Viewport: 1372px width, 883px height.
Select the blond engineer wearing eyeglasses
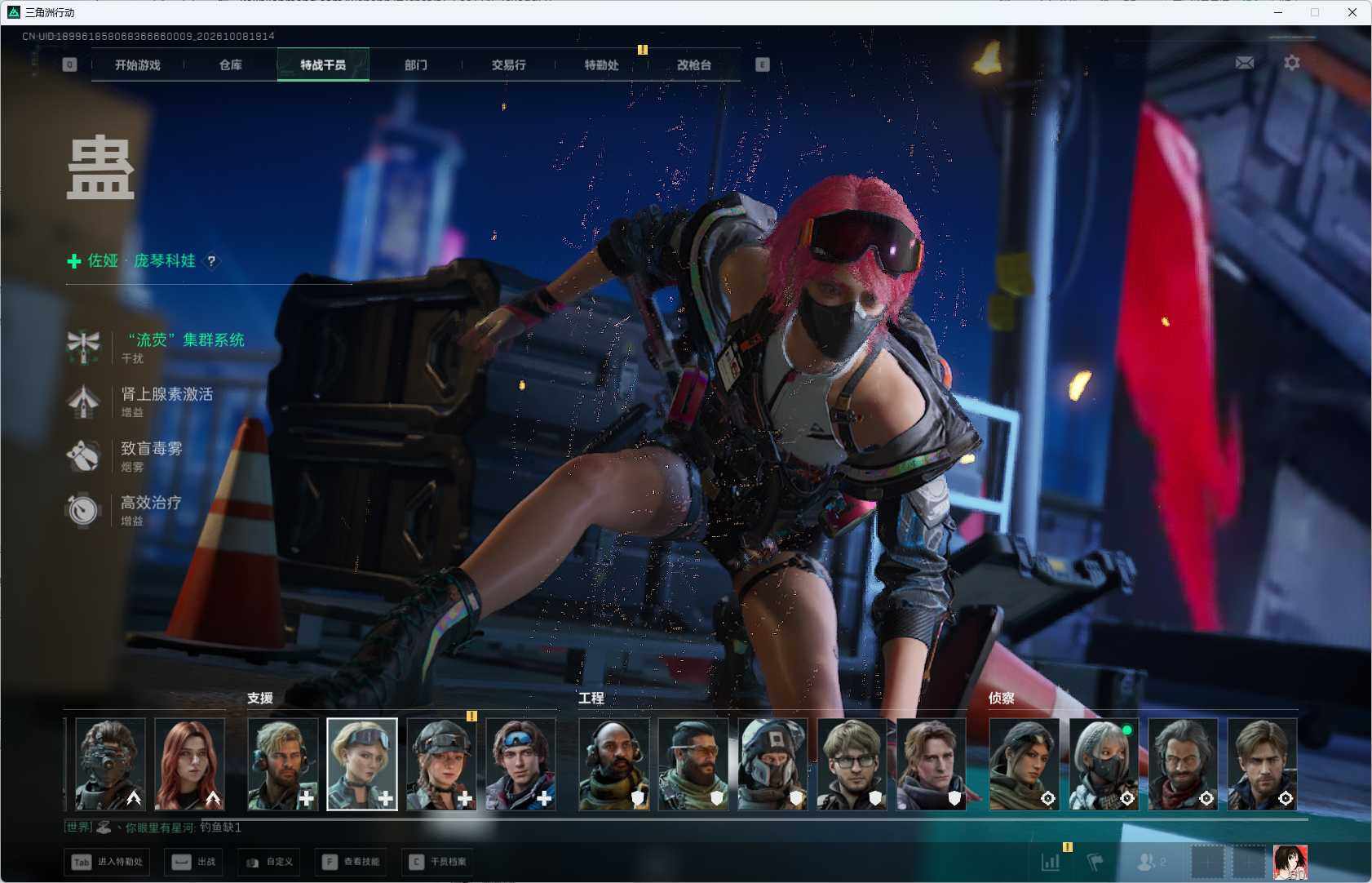click(852, 765)
